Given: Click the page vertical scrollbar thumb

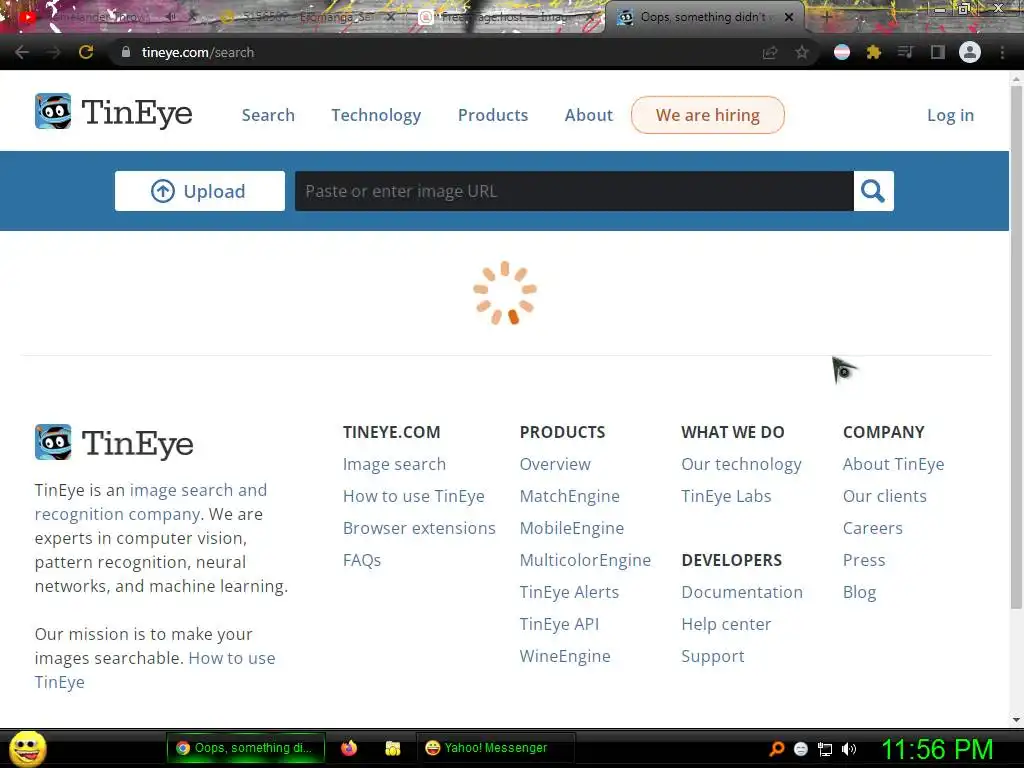Looking at the screenshot, I should (x=1016, y=346).
